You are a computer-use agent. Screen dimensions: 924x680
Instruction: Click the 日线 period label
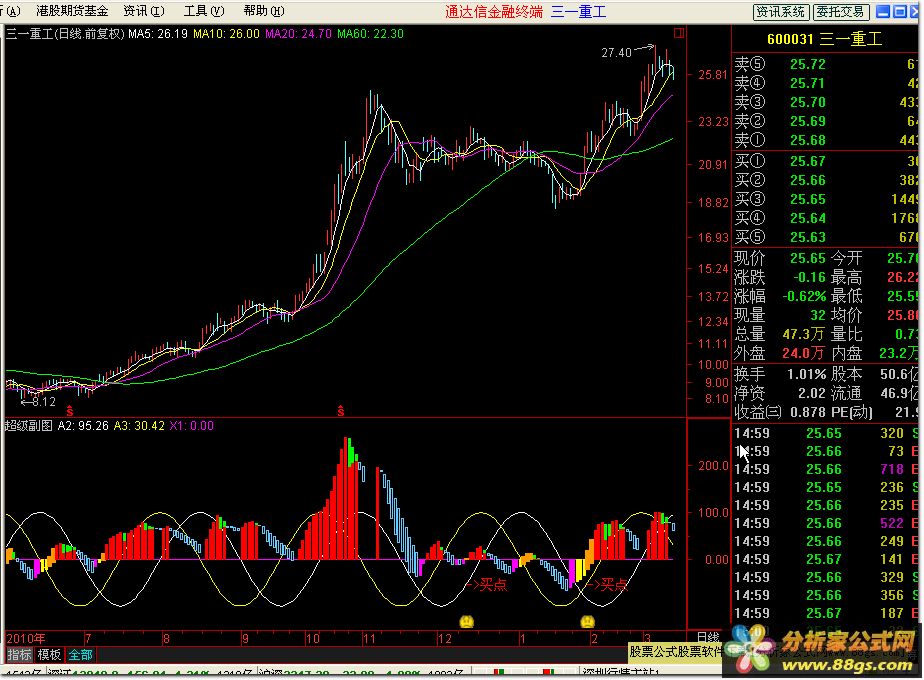pyautogui.click(x=708, y=638)
